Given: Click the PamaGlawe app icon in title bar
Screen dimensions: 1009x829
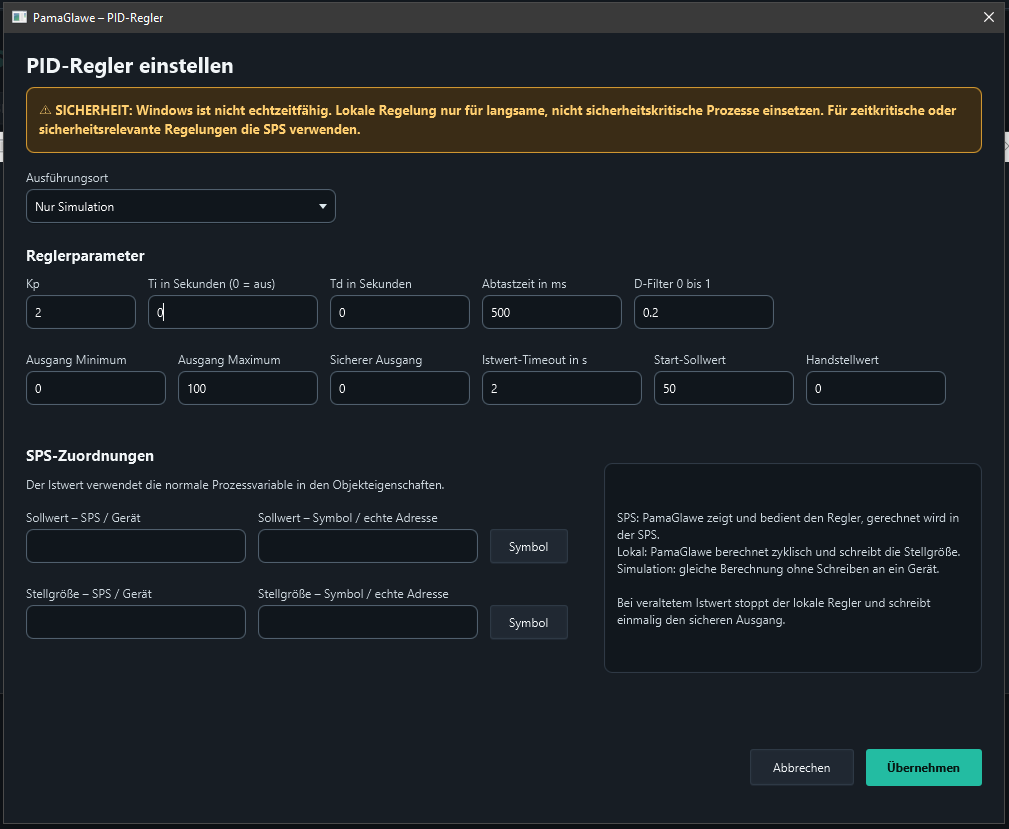Looking at the screenshot, I should [x=19, y=17].
